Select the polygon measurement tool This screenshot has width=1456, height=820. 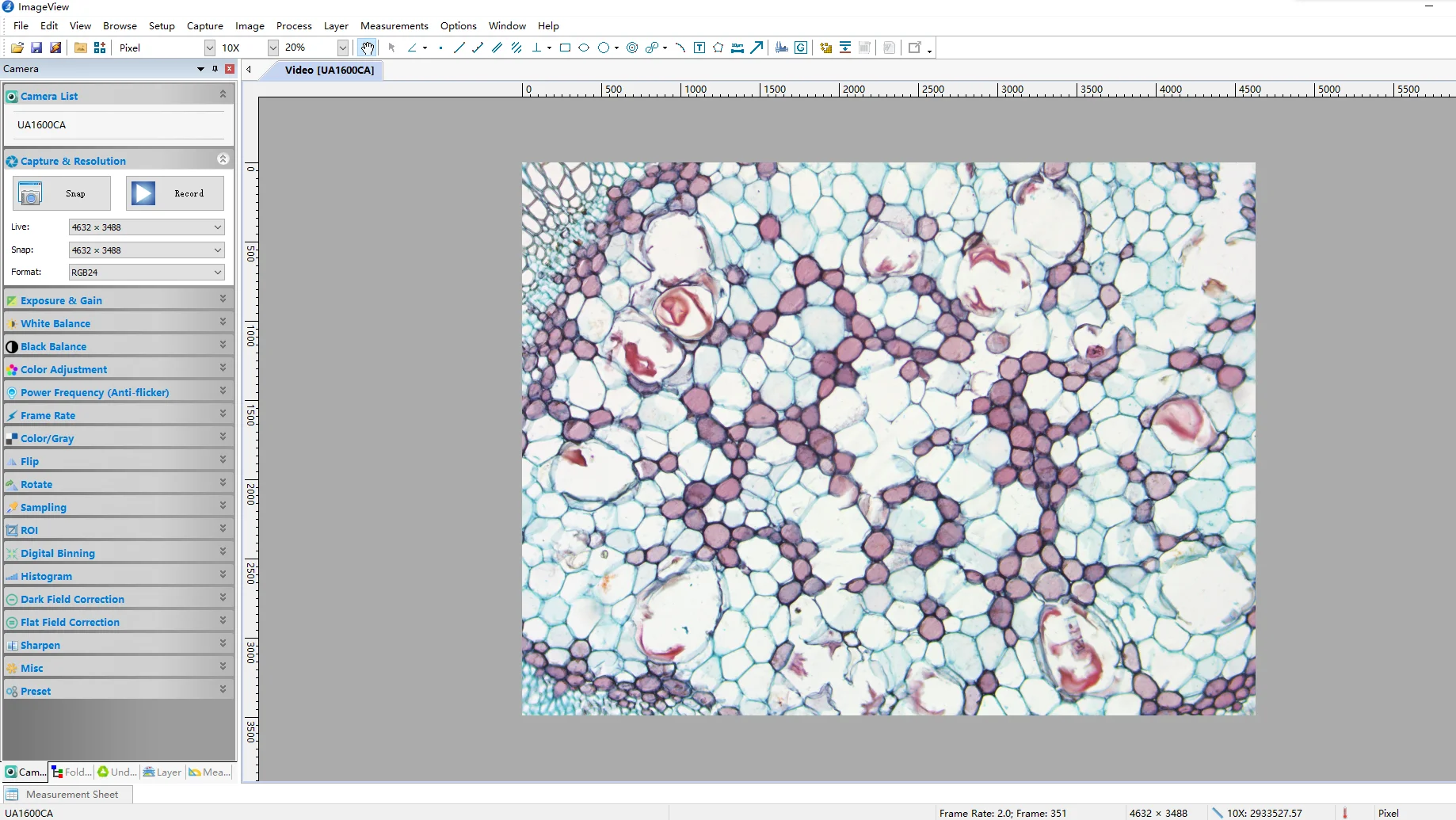[718, 48]
